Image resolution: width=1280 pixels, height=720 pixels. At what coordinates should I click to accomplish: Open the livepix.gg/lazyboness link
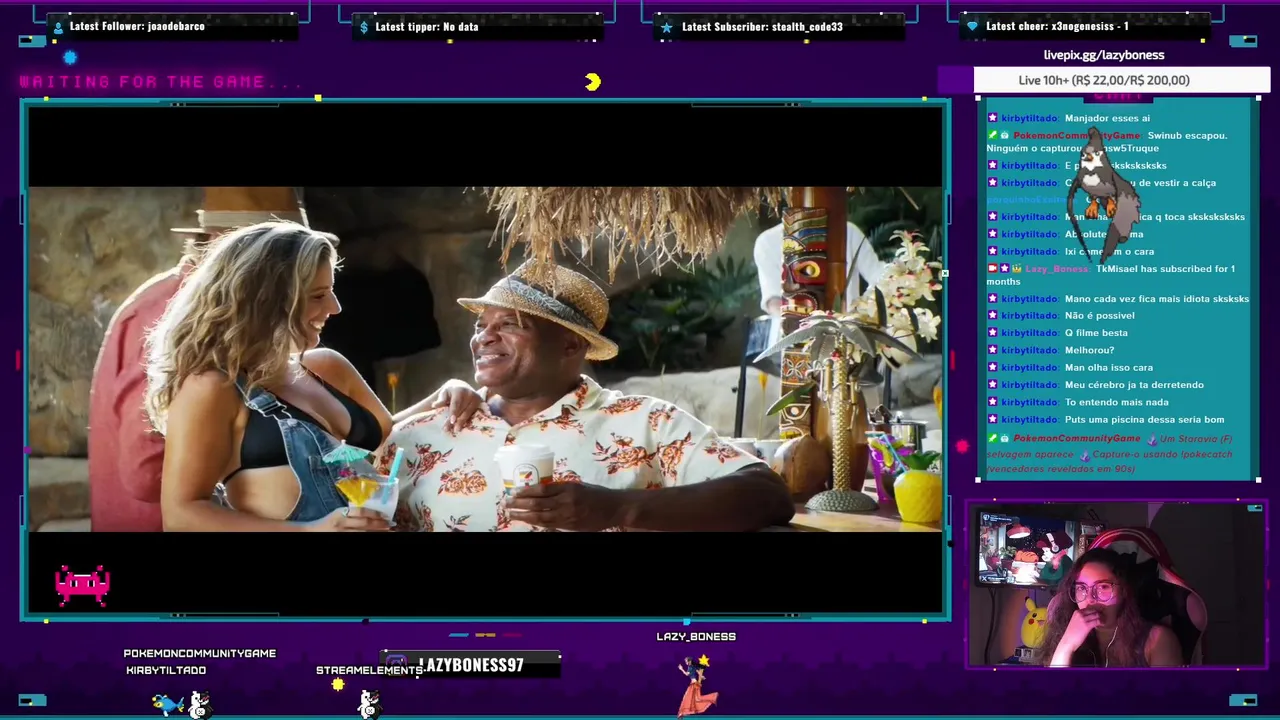1104,55
